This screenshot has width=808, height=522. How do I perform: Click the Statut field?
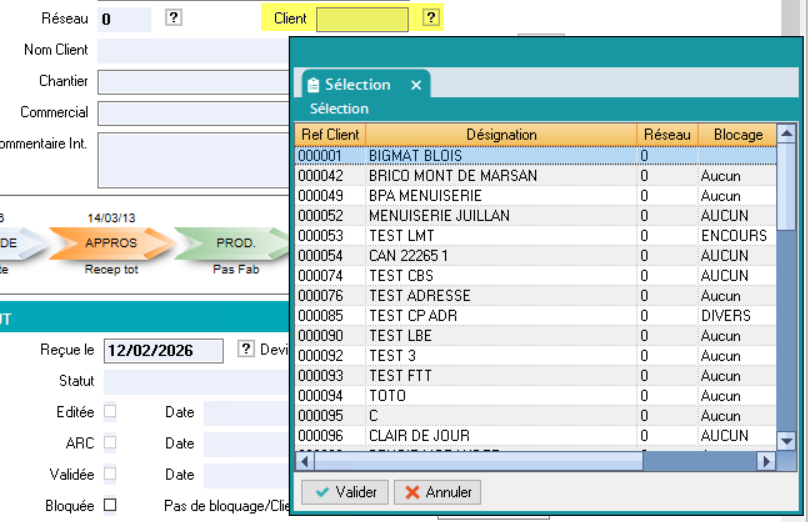pyautogui.click(x=197, y=382)
